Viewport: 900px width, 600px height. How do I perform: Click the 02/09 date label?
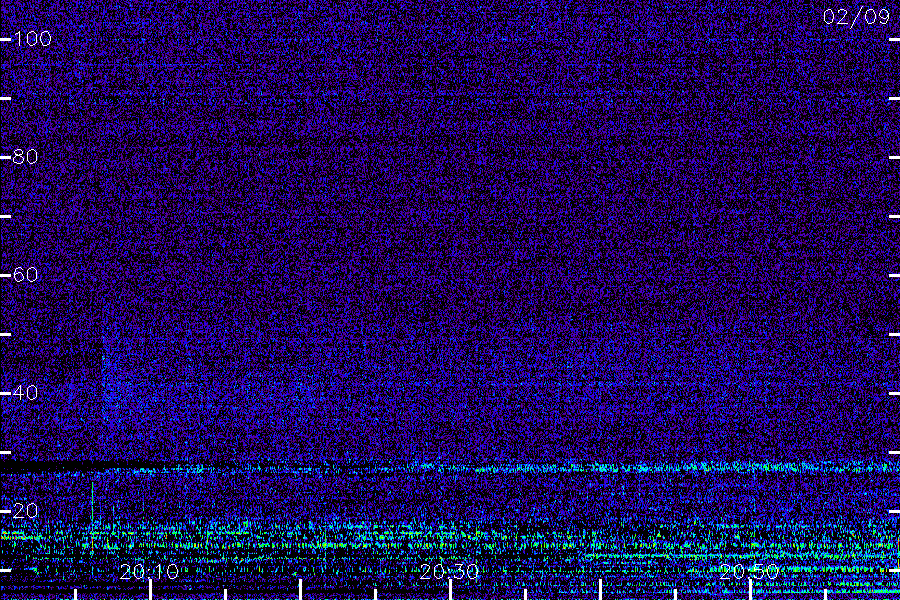pyautogui.click(x=856, y=17)
